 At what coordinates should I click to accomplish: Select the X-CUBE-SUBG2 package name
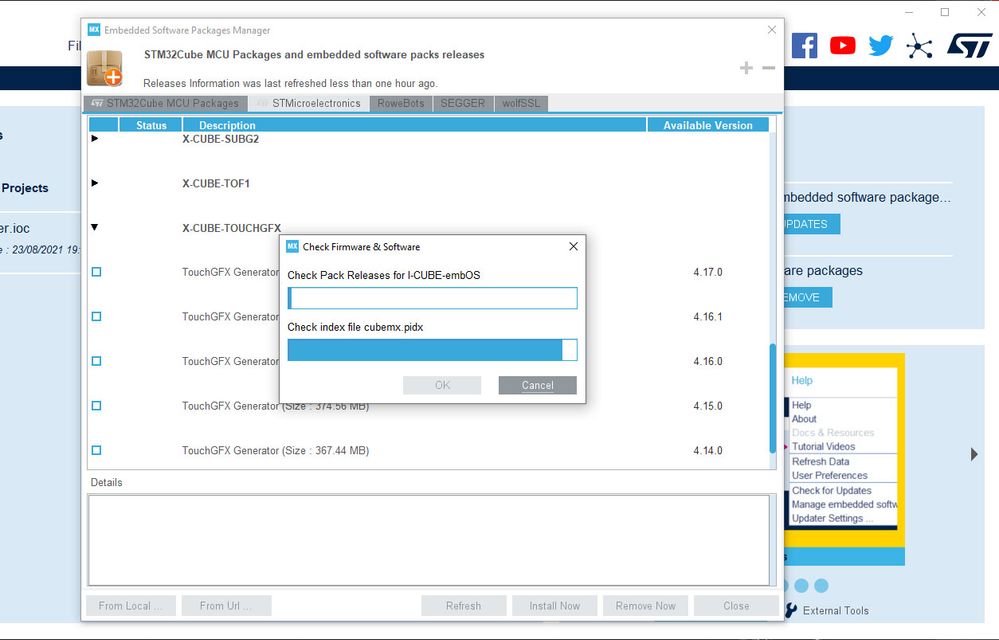coord(220,139)
